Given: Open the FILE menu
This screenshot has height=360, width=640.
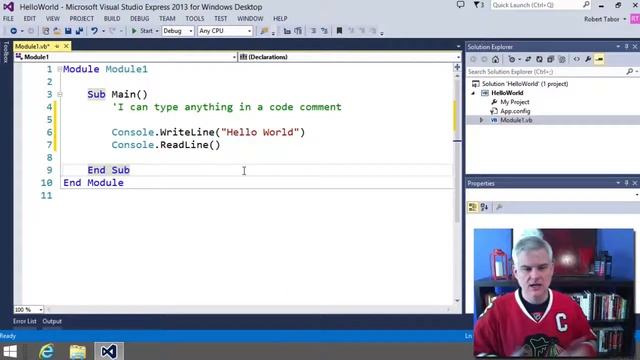Looking at the screenshot, I should click(x=8, y=19).
